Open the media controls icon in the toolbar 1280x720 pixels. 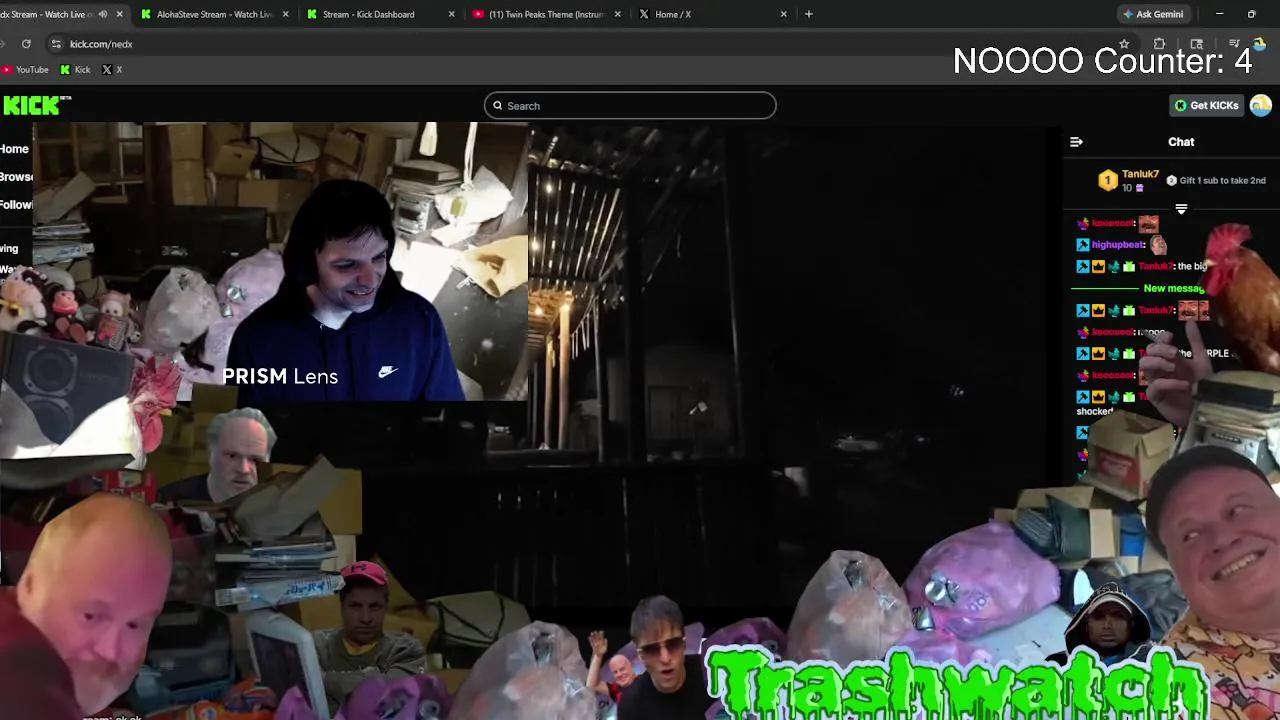1235,44
